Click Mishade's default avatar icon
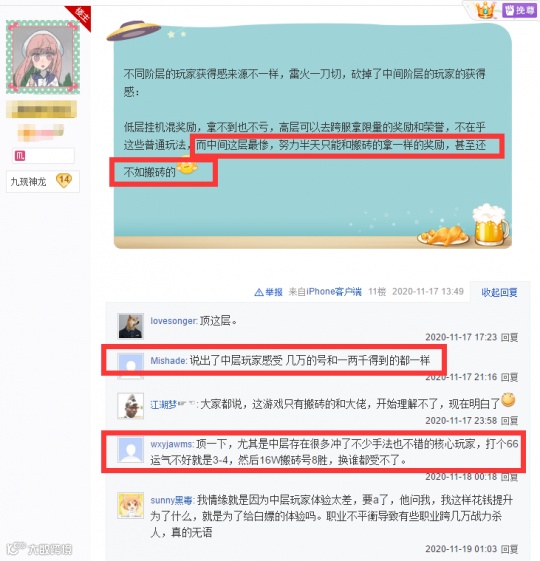This screenshot has height=561, width=540. click(x=131, y=365)
